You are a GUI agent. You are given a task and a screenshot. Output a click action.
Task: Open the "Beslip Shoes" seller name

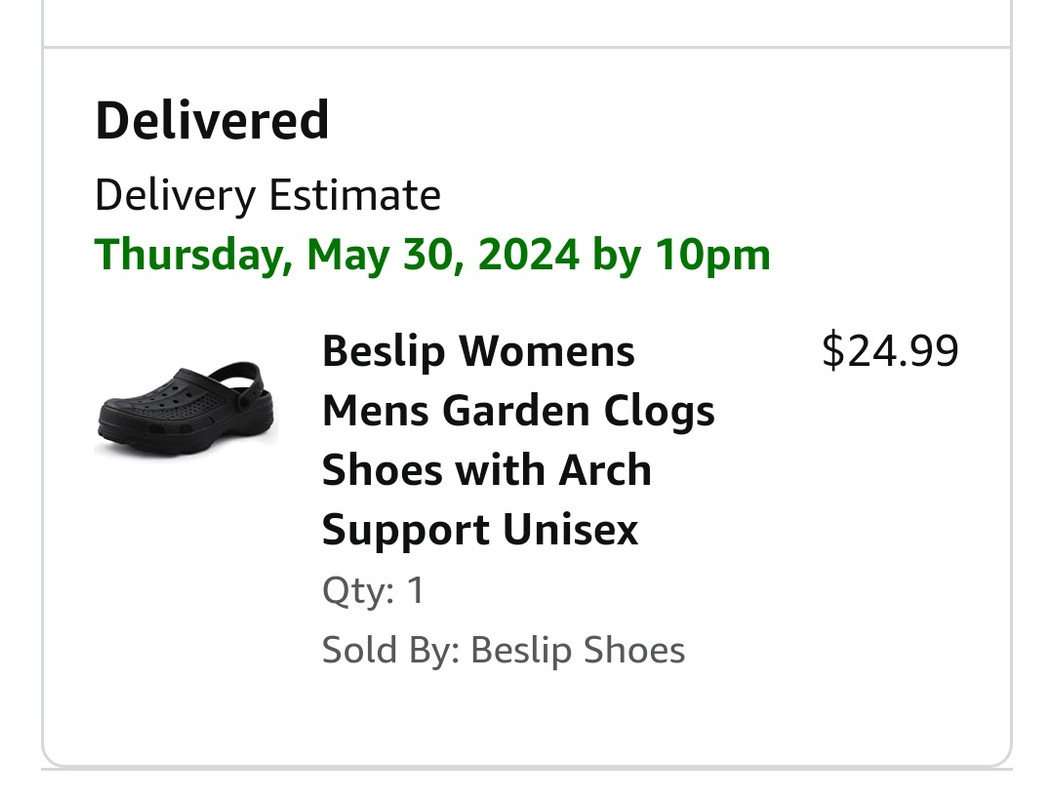pos(577,650)
